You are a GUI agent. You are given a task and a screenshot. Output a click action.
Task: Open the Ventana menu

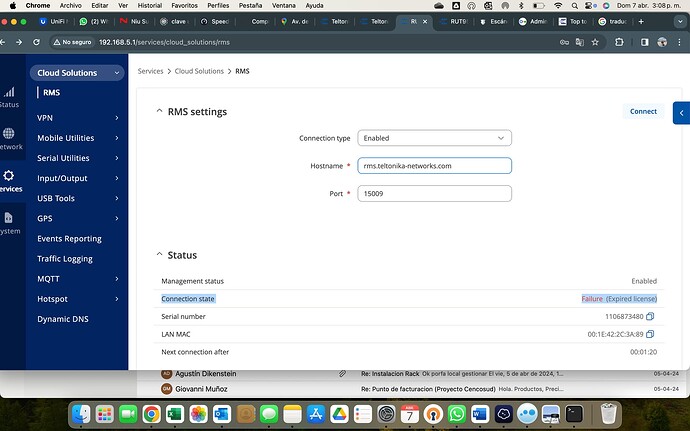283,6
